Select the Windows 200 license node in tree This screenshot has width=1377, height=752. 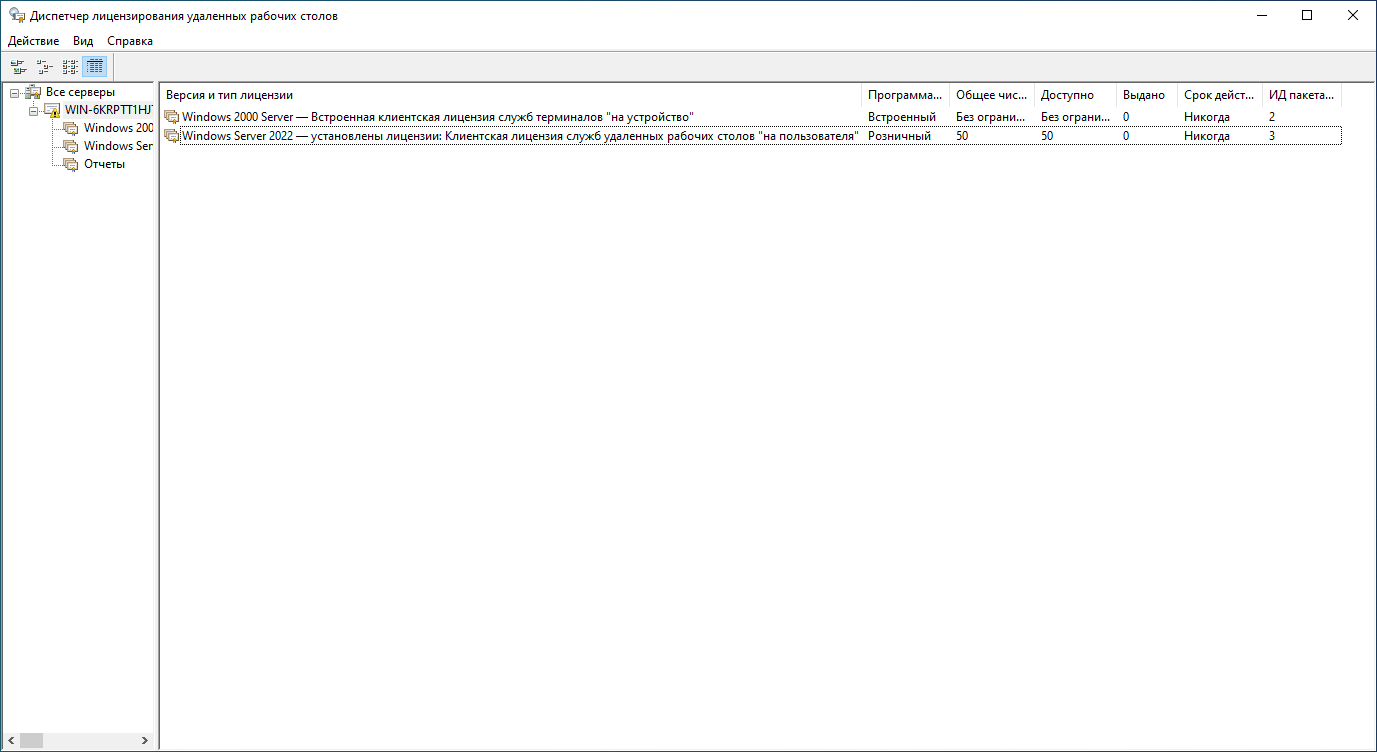118,128
